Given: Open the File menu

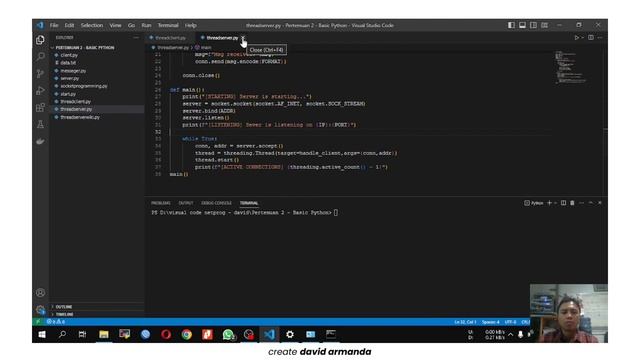Looking at the screenshot, I should click(x=54, y=25).
